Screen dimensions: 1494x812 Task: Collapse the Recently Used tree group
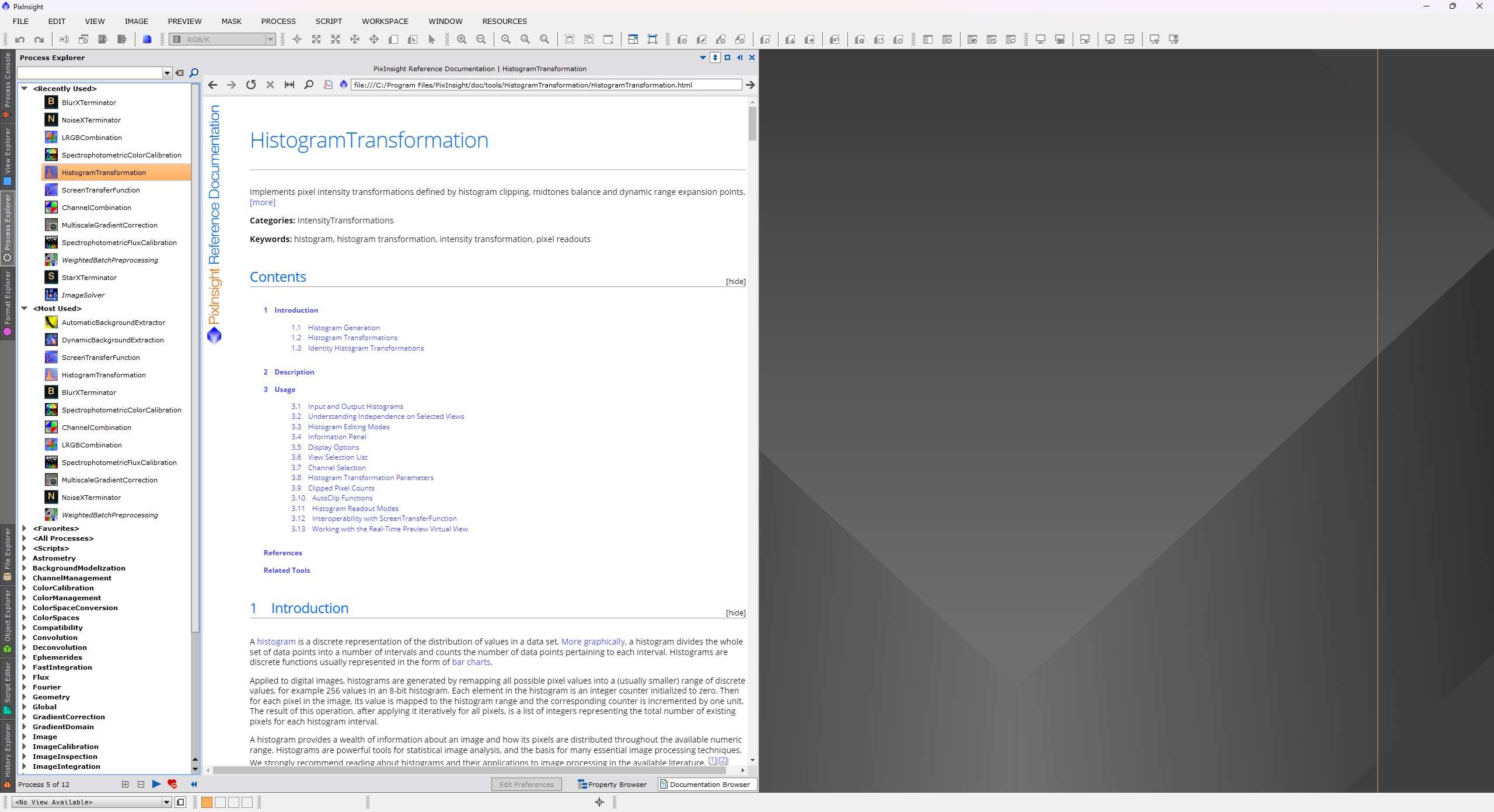[25, 88]
